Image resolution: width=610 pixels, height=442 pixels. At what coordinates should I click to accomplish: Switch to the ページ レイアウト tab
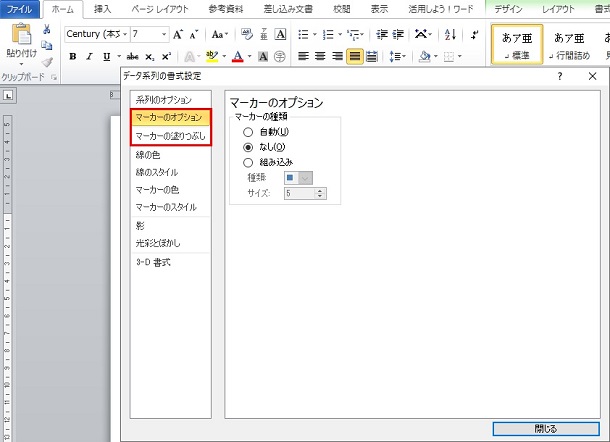160,9
